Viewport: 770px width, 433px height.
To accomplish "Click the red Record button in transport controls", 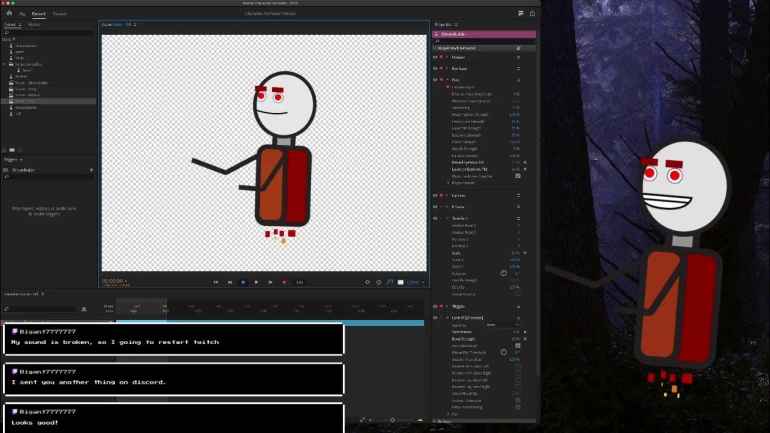I will 284,282.
